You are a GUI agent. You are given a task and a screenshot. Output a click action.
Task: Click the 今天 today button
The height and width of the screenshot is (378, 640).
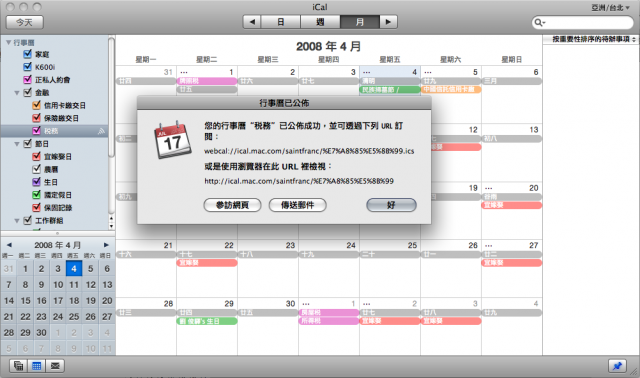pos(24,22)
